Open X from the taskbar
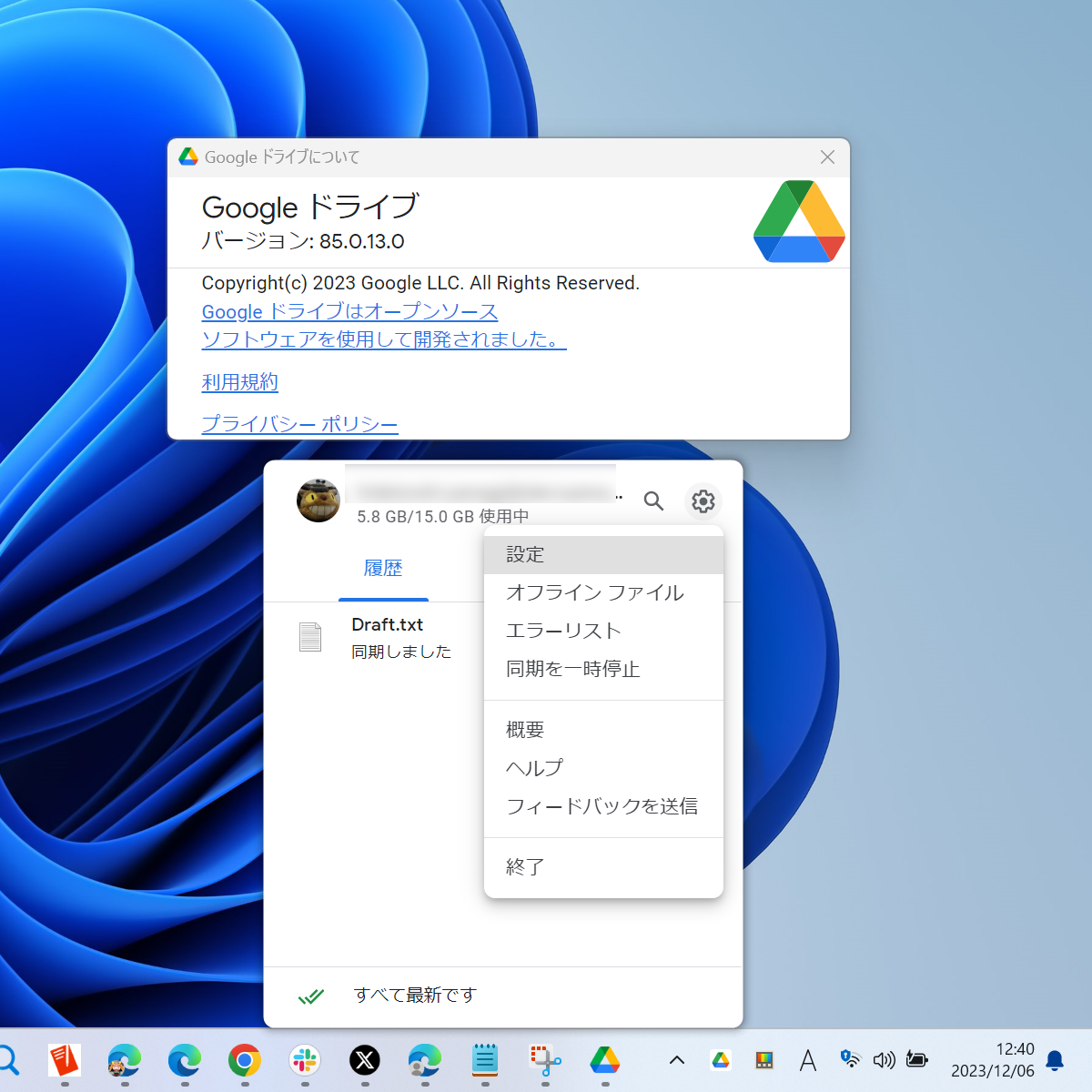The width and height of the screenshot is (1092, 1092). click(365, 1062)
